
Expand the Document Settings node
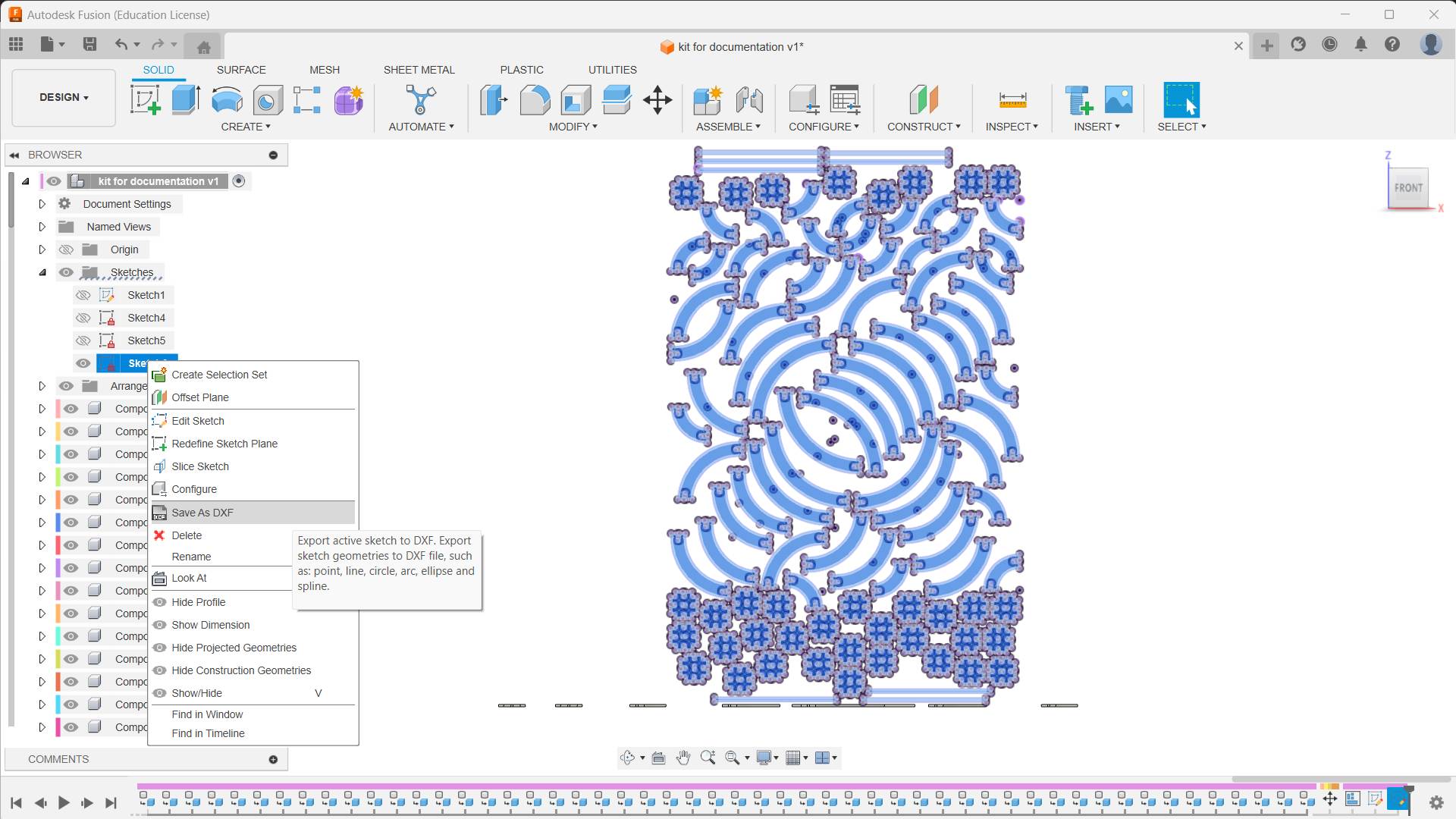click(x=42, y=204)
